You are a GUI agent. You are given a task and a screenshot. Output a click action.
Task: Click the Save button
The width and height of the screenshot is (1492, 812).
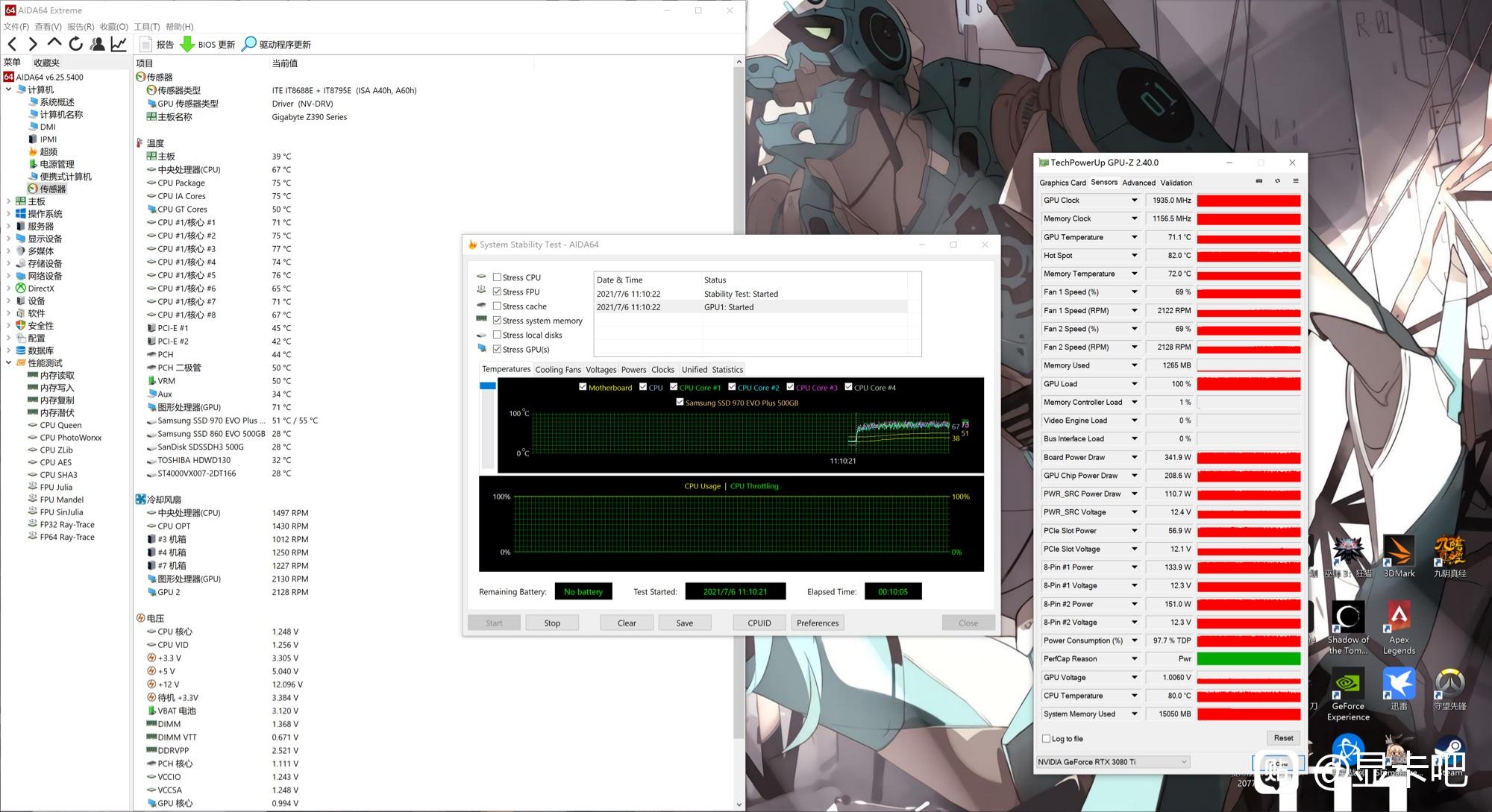click(x=685, y=623)
